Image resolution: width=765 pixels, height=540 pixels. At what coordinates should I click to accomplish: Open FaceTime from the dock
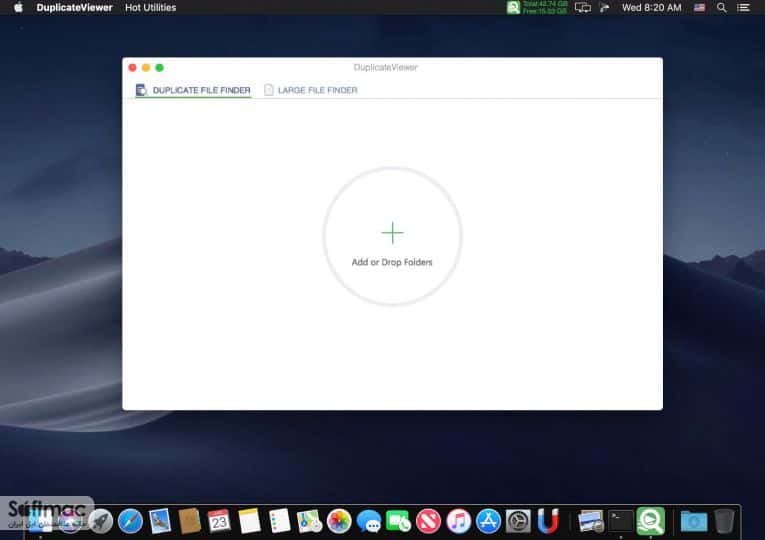click(x=399, y=521)
